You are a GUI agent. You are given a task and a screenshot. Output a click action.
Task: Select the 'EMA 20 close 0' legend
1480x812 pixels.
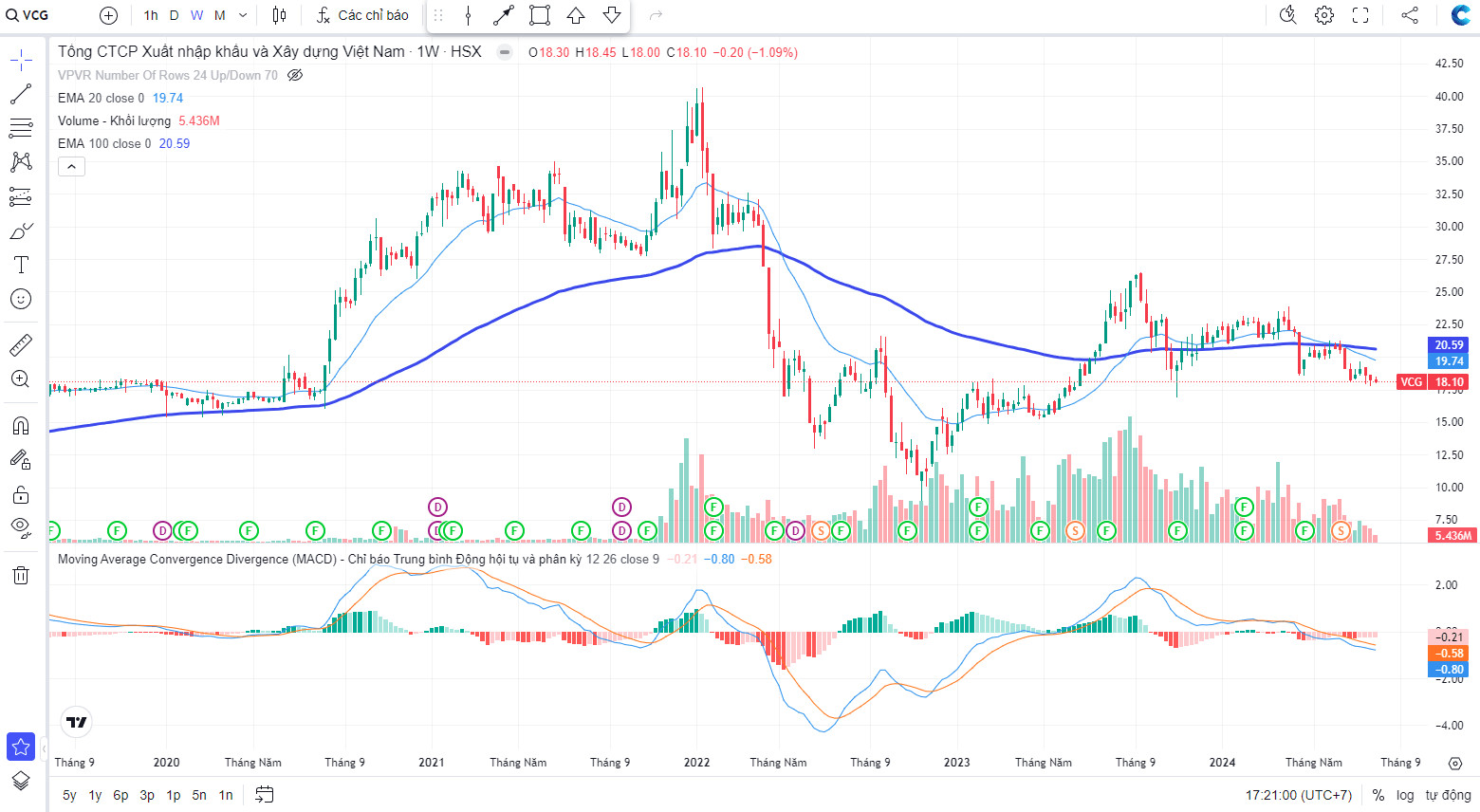[x=101, y=98]
